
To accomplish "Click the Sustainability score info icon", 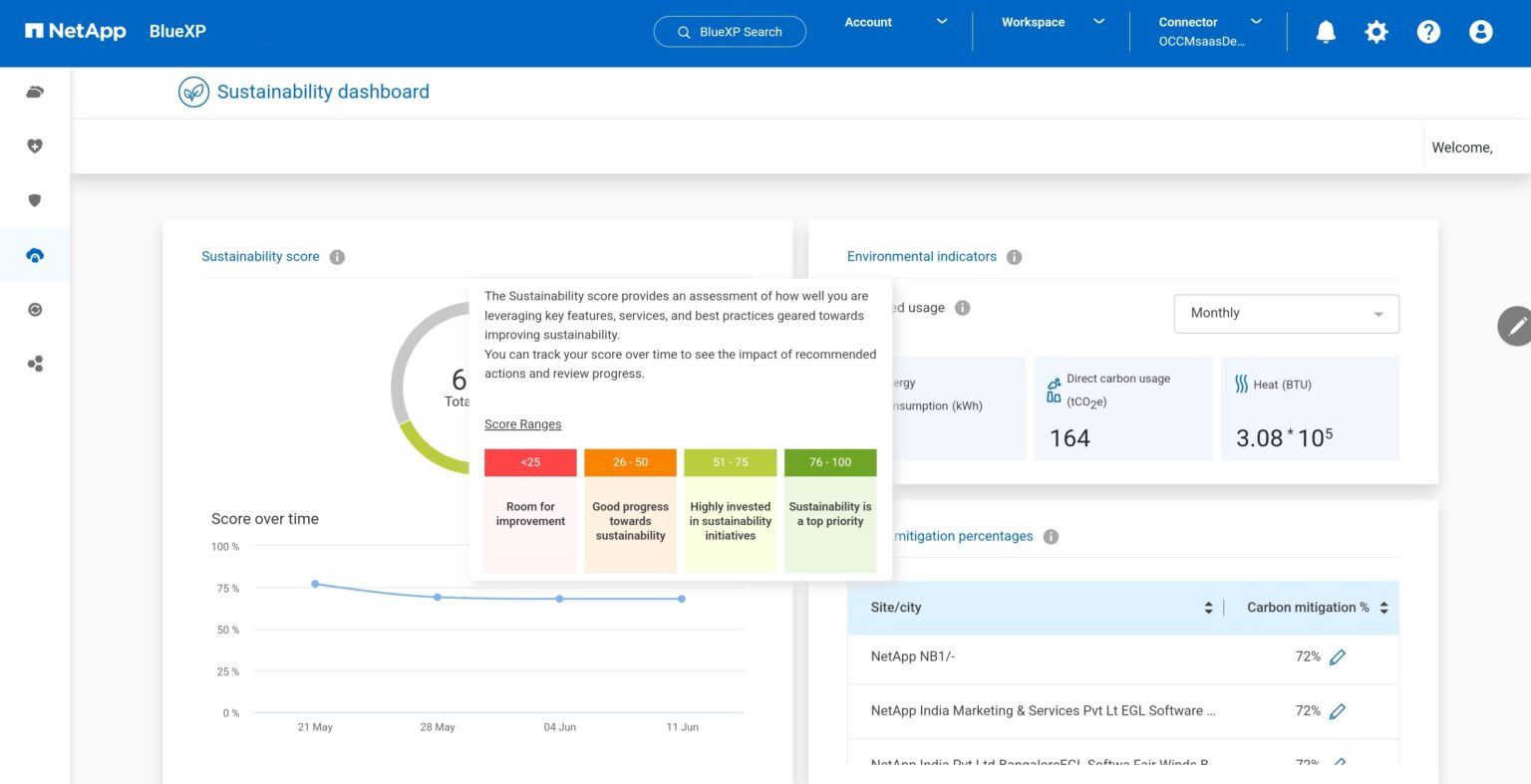I will pos(337,257).
